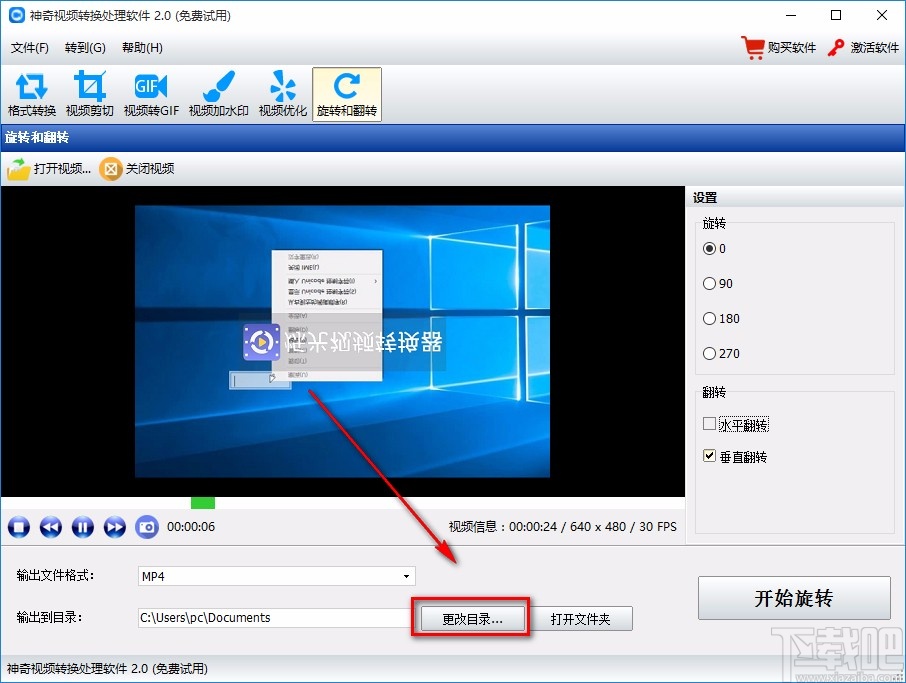Rewind the video
The width and height of the screenshot is (906, 683).
point(51,527)
